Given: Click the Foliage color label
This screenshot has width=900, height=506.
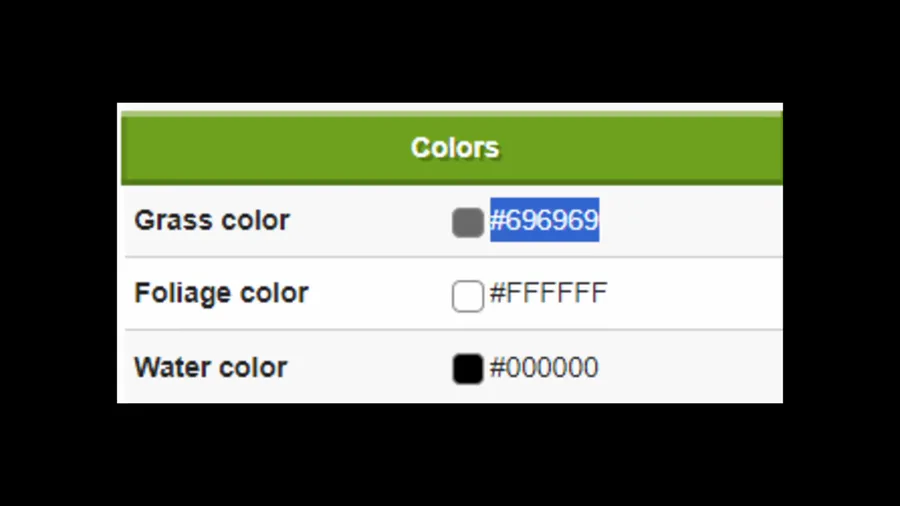Looking at the screenshot, I should 221,294.
